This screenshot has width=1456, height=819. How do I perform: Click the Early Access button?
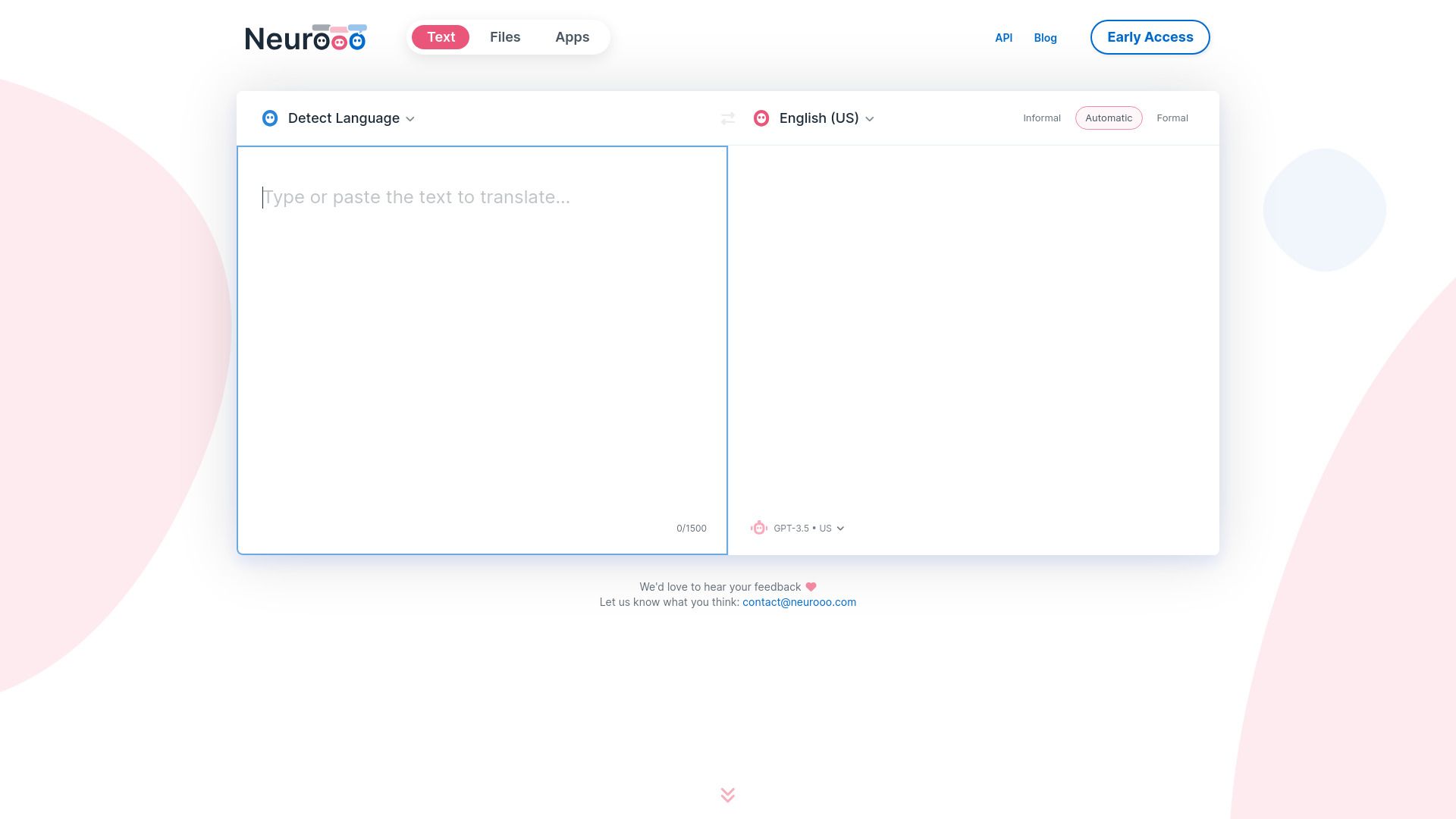(x=1150, y=37)
